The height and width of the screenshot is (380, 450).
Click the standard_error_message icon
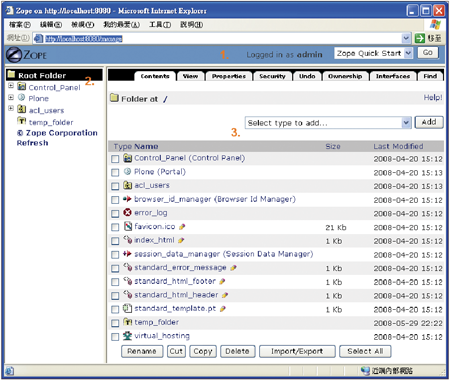tap(128, 267)
